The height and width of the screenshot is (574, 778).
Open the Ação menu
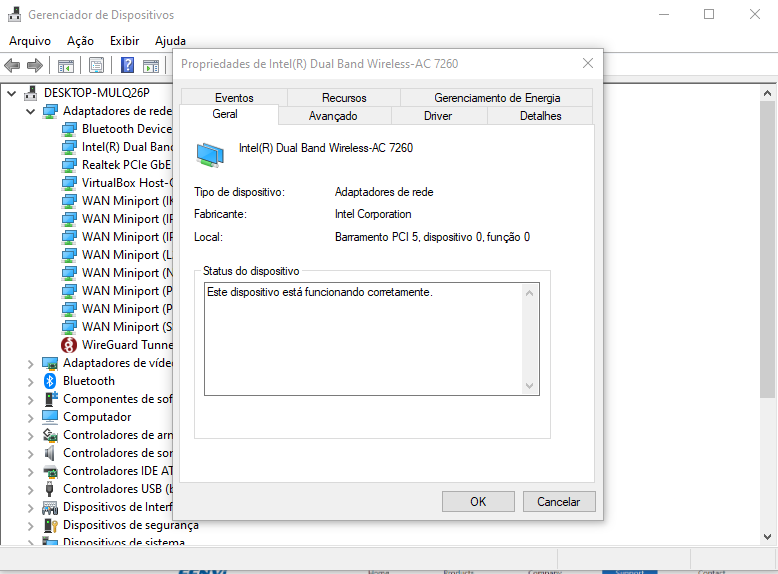pyautogui.click(x=80, y=41)
